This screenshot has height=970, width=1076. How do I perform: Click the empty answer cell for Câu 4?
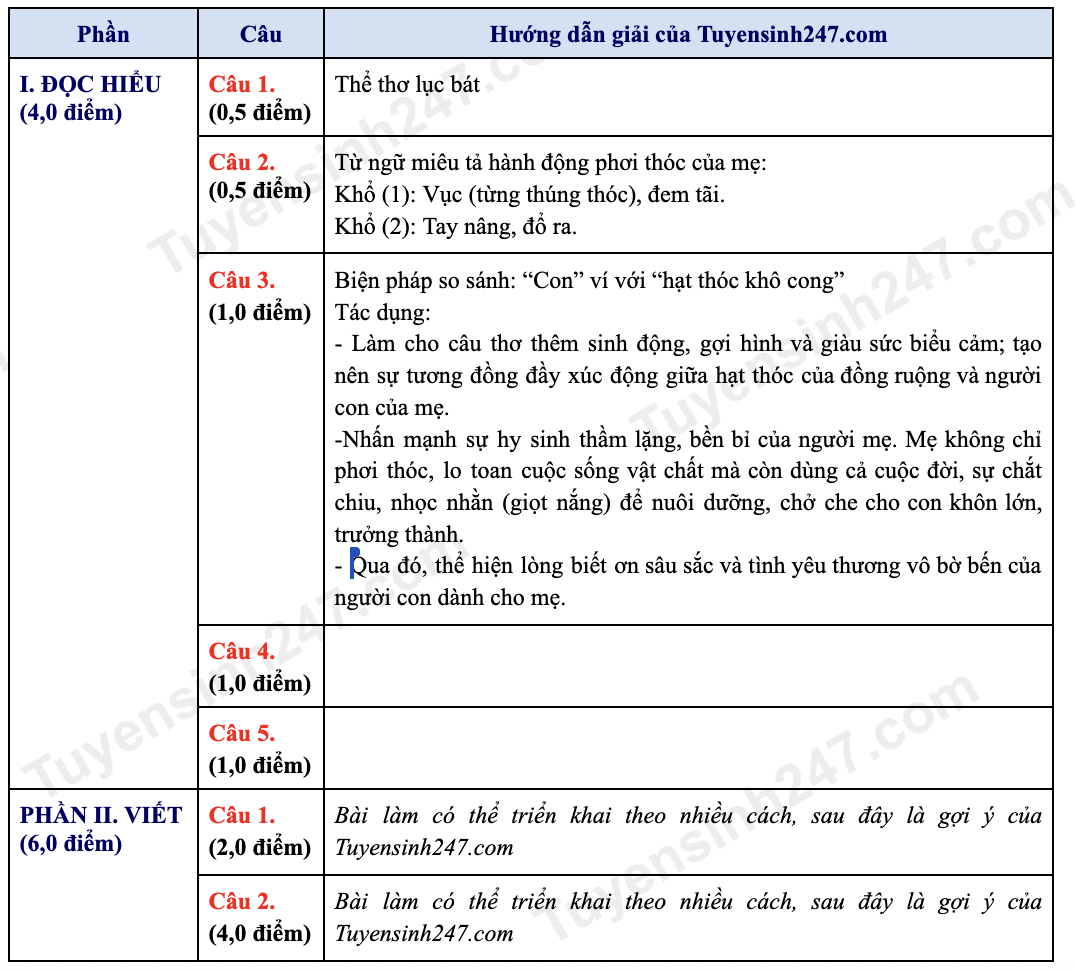click(x=688, y=666)
